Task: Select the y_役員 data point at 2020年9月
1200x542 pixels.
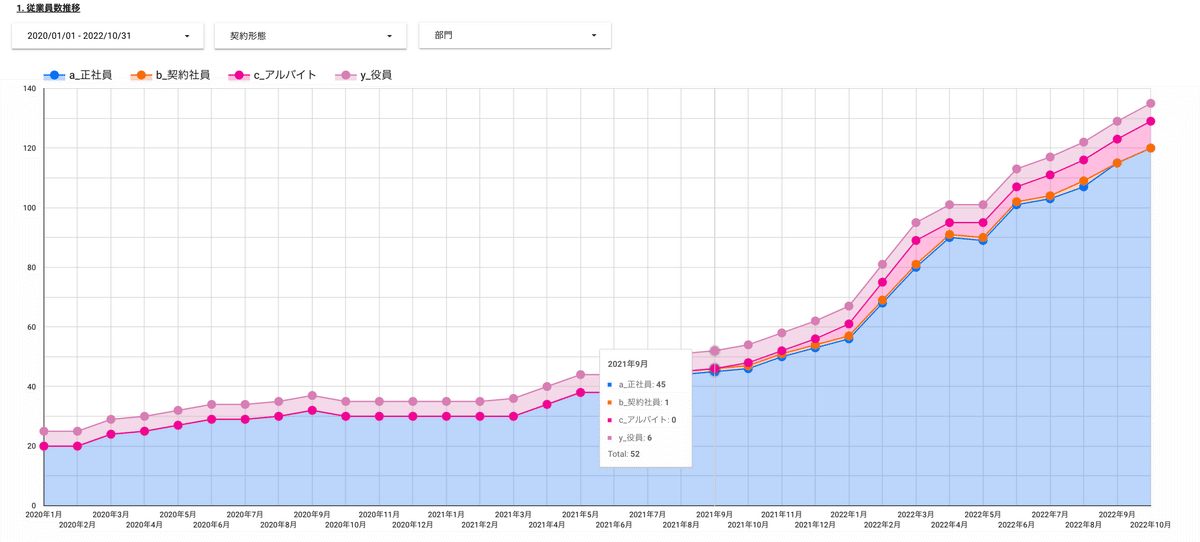Action: coord(312,395)
